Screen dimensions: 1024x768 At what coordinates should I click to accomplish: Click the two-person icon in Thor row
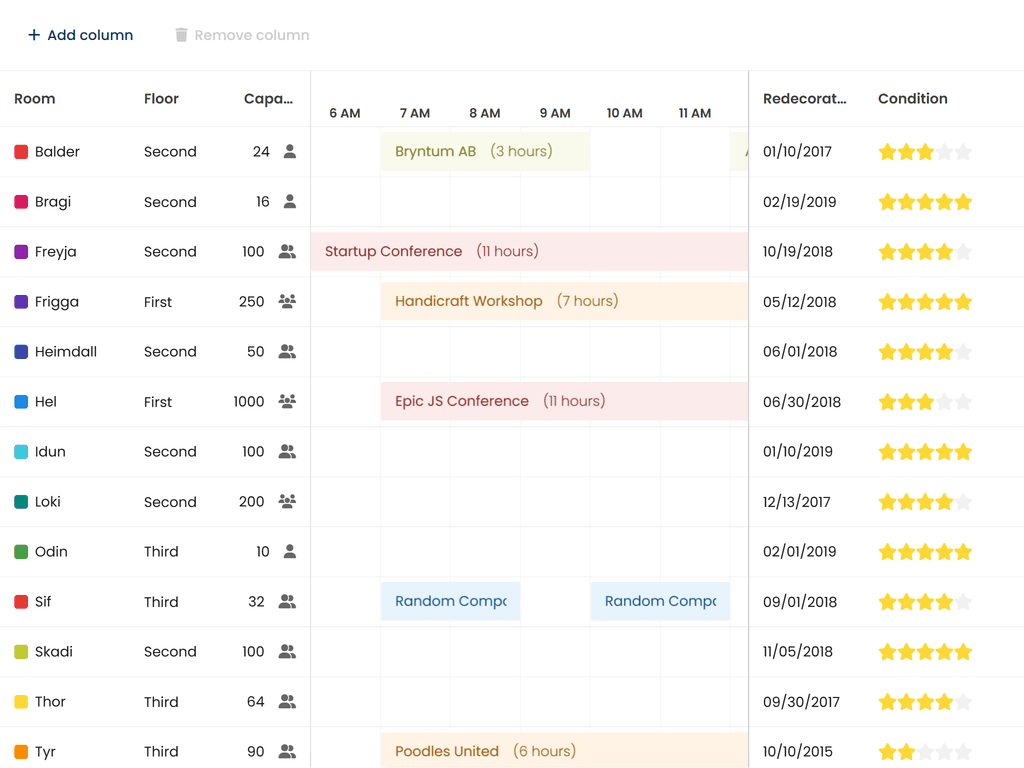tap(287, 702)
